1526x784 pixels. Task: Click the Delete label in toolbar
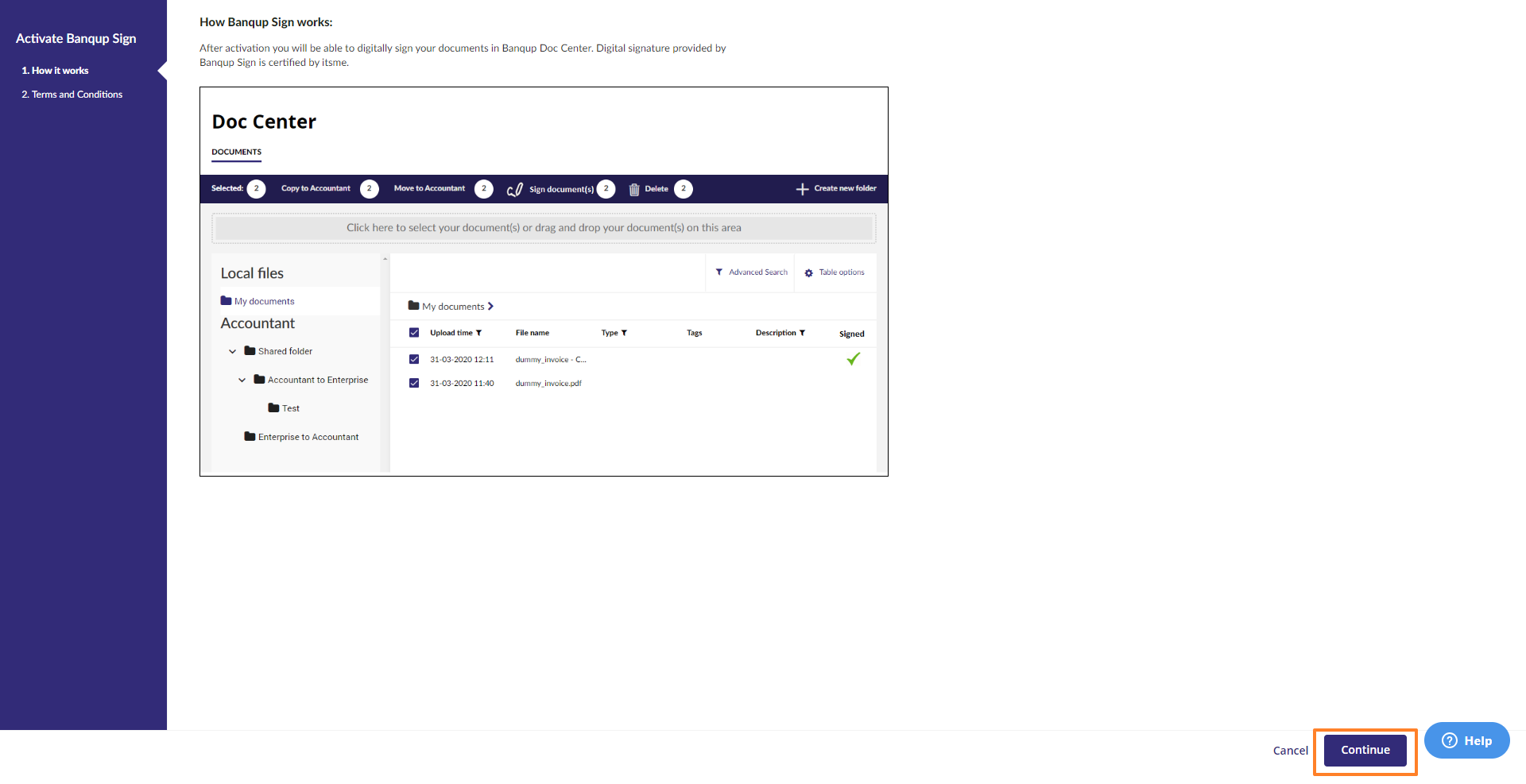pos(656,189)
